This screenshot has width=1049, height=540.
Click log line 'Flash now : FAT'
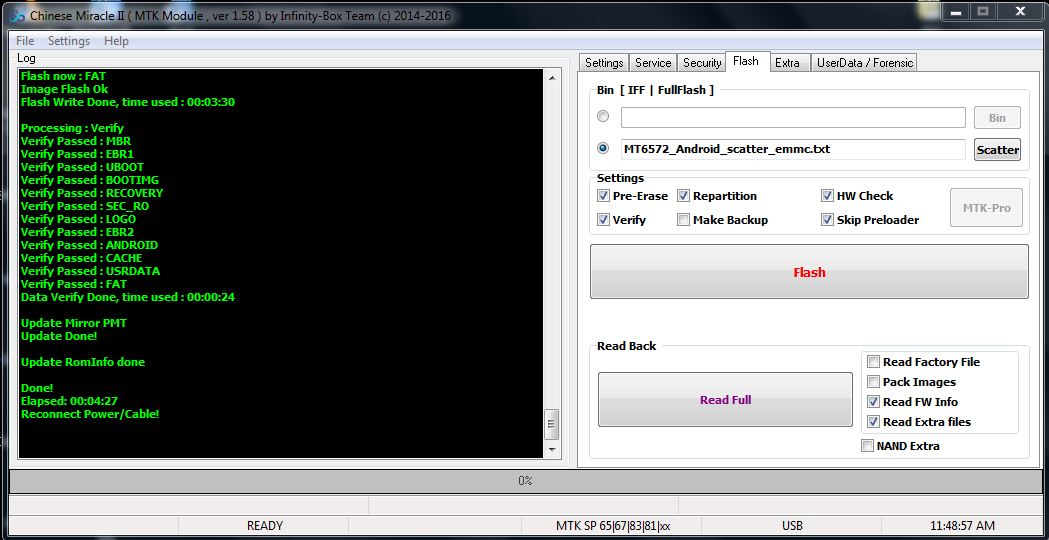pos(63,76)
